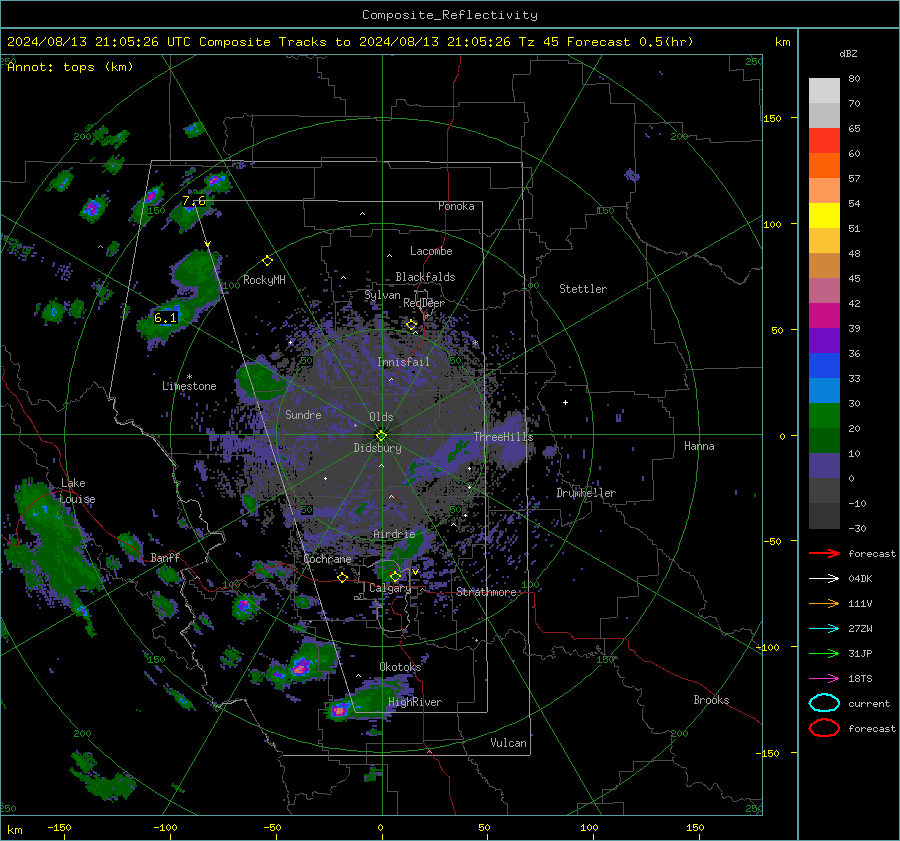Select the white 04DK track arrow

pyautogui.click(x=824, y=579)
